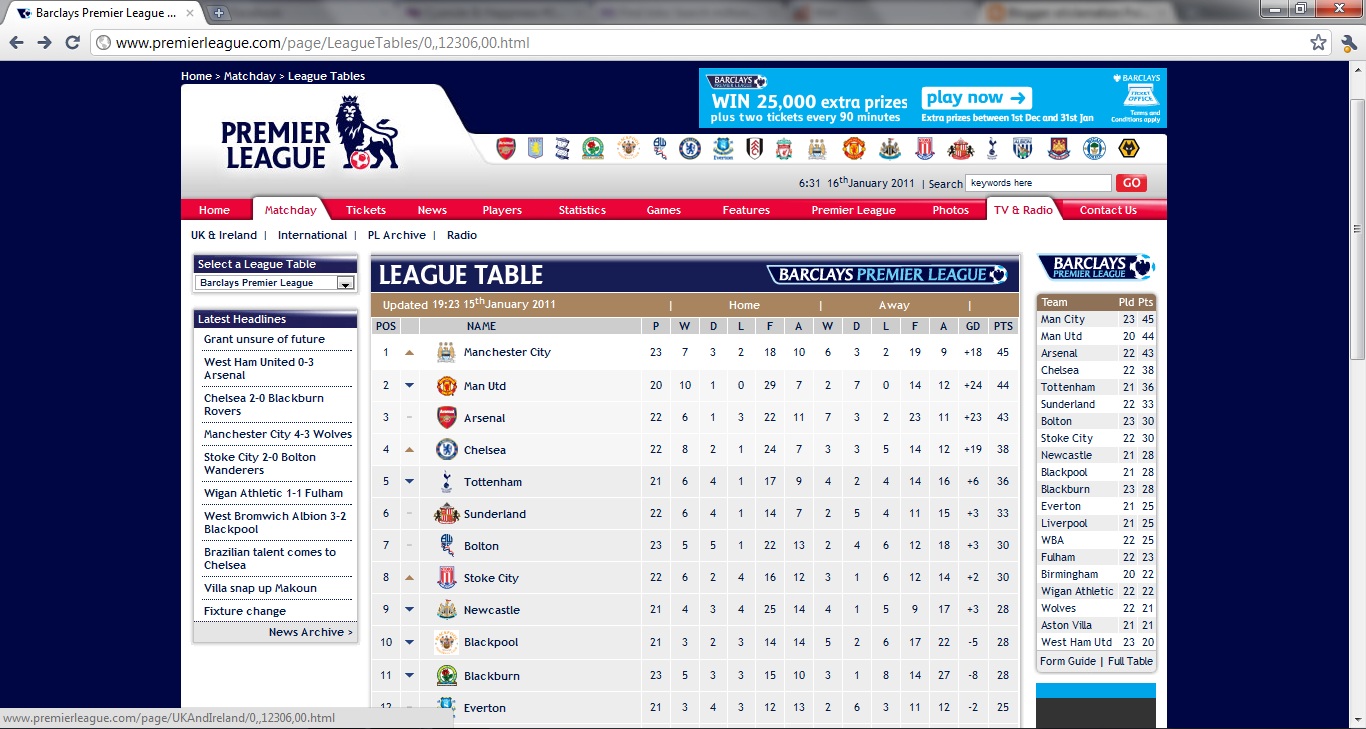Click the Barclays Premier League sidebar logo
The width and height of the screenshot is (1366, 729).
[1096, 267]
